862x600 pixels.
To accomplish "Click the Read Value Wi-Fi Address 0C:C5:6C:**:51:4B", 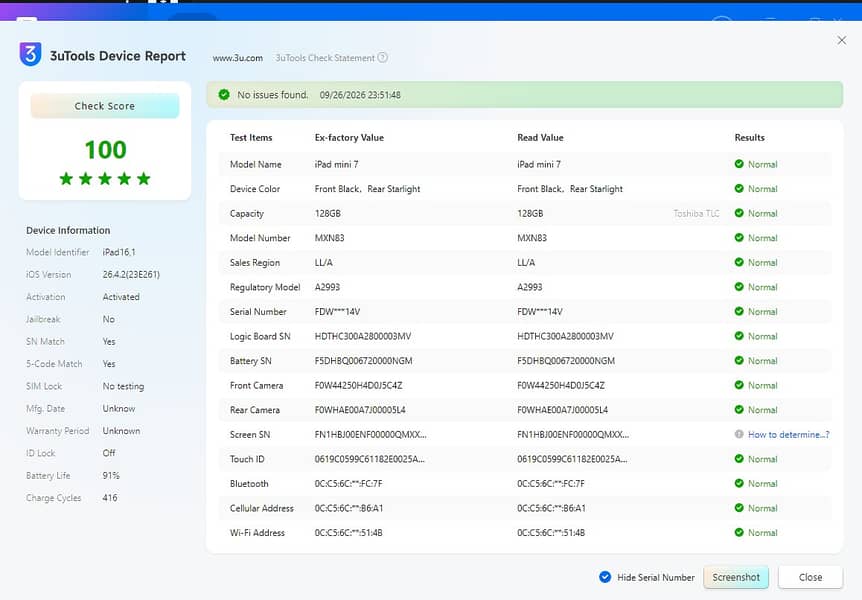I will pos(551,533).
